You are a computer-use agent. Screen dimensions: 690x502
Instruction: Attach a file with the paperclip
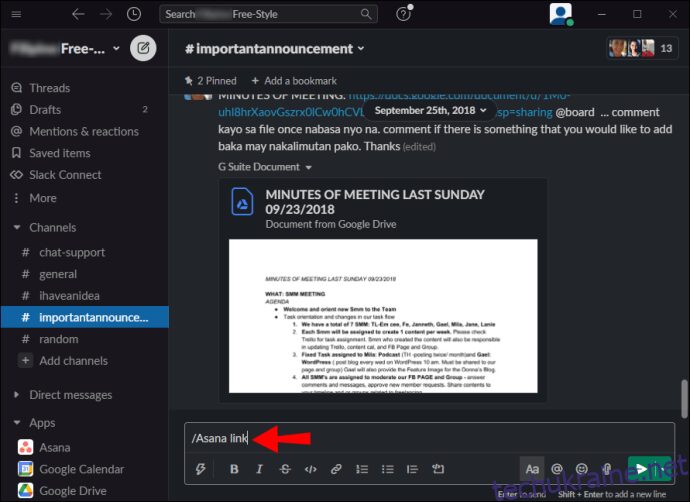pyautogui.click(x=607, y=469)
